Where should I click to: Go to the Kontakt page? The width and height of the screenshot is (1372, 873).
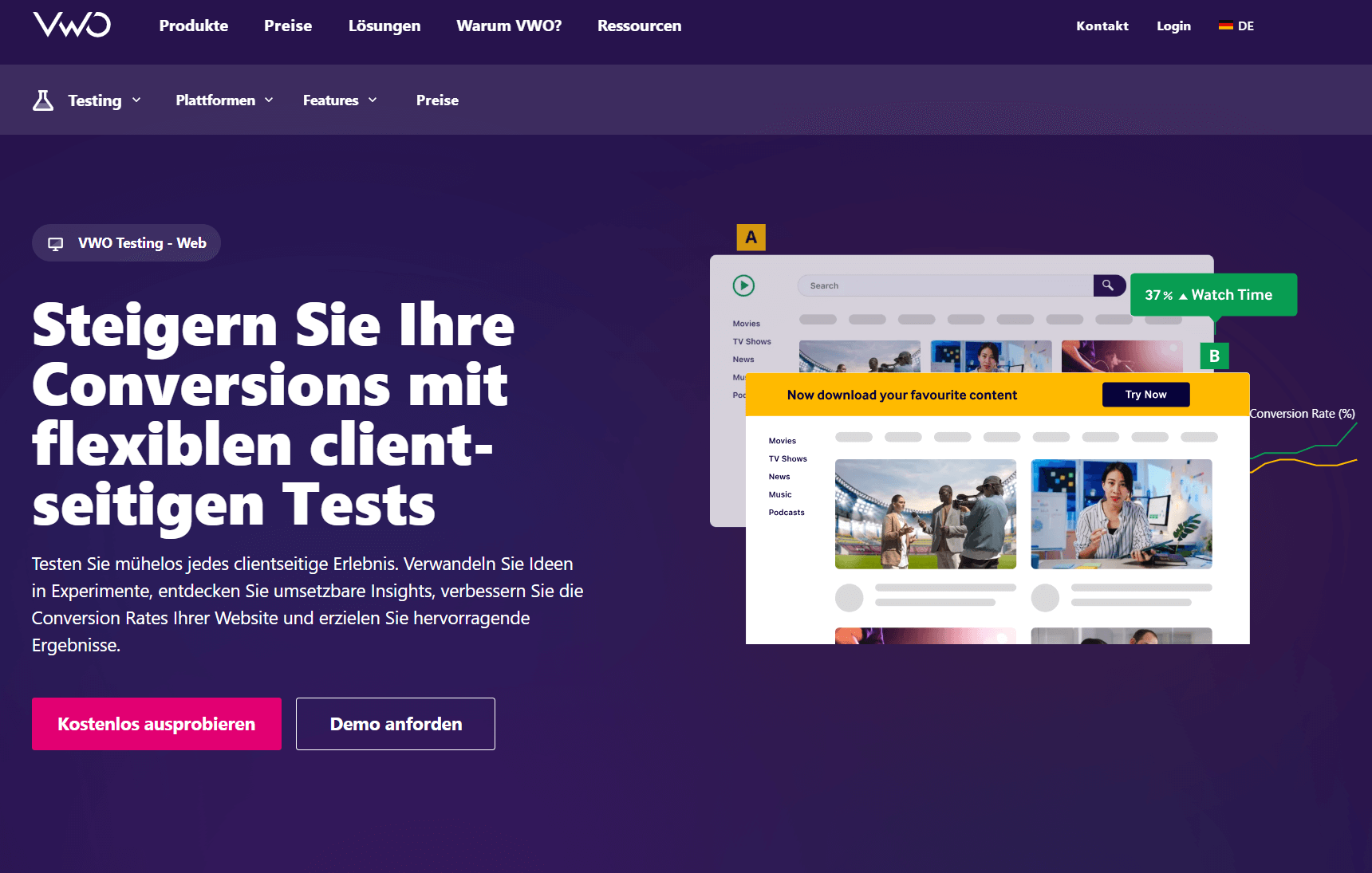point(1102,26)
